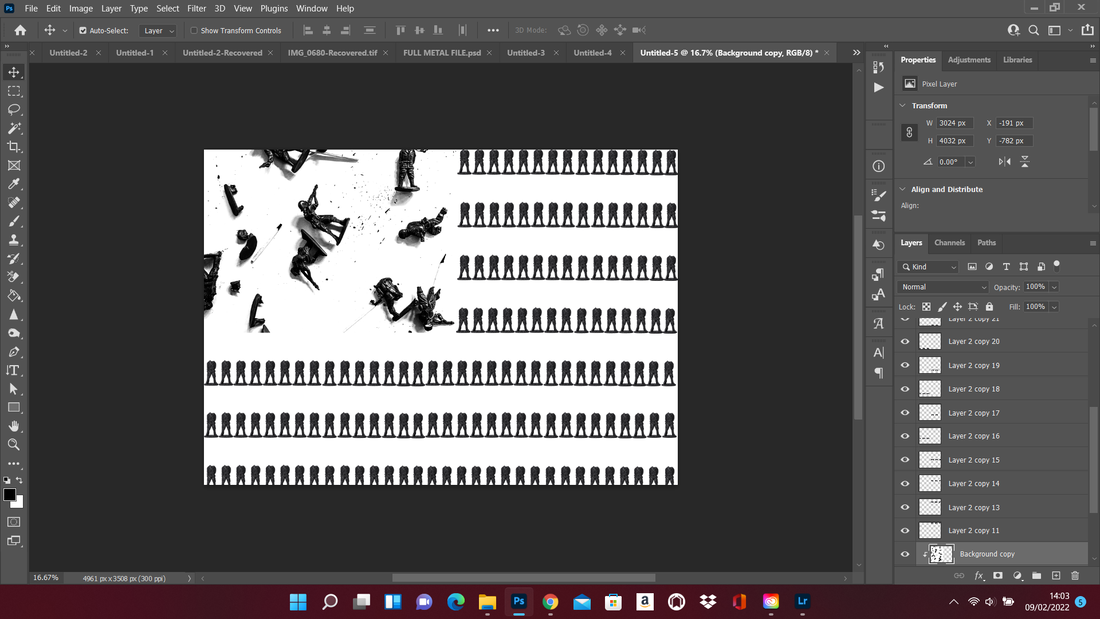Click the foreground color swatch
This screenshot has height=619, width=1100.
tap(9, 494)
